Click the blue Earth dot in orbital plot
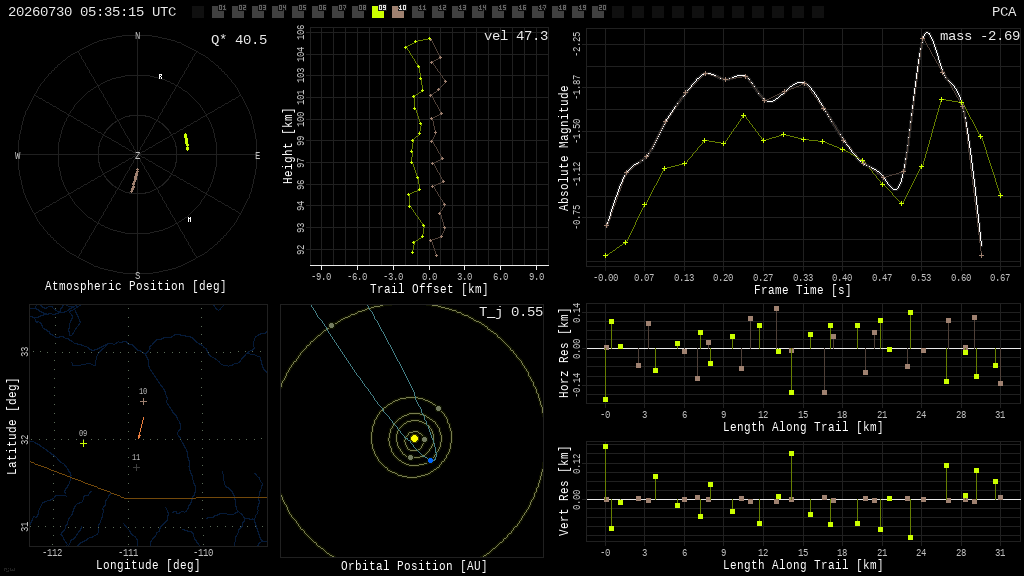 (430, 460)
